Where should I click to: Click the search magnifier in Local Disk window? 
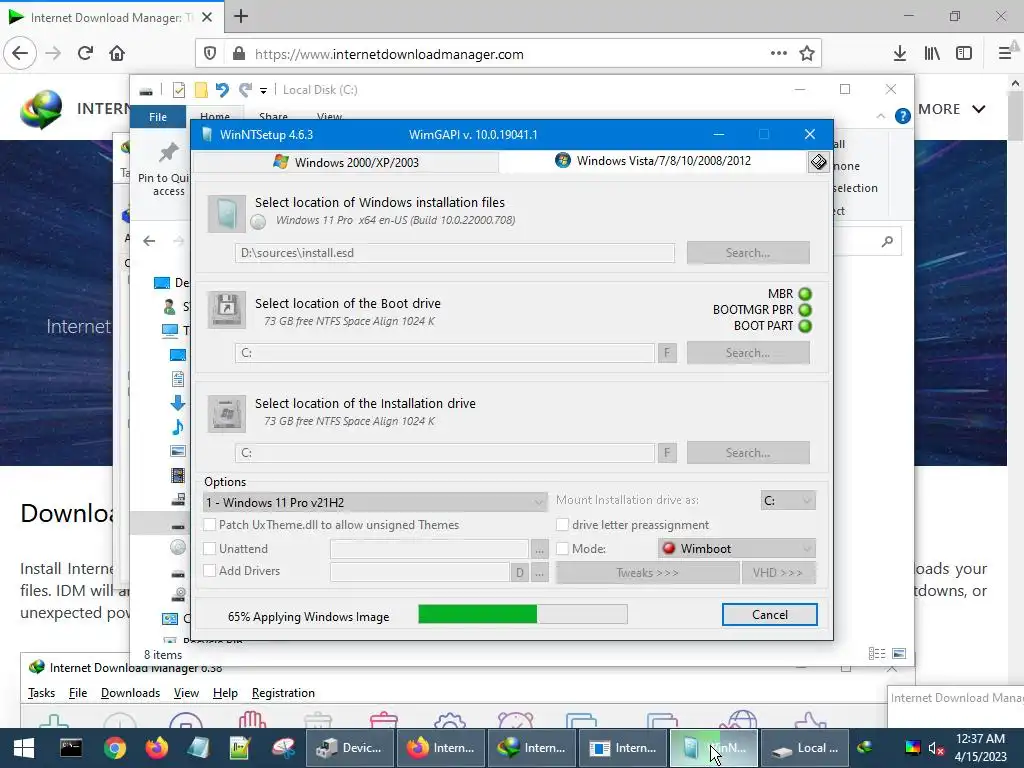(887, 242)
